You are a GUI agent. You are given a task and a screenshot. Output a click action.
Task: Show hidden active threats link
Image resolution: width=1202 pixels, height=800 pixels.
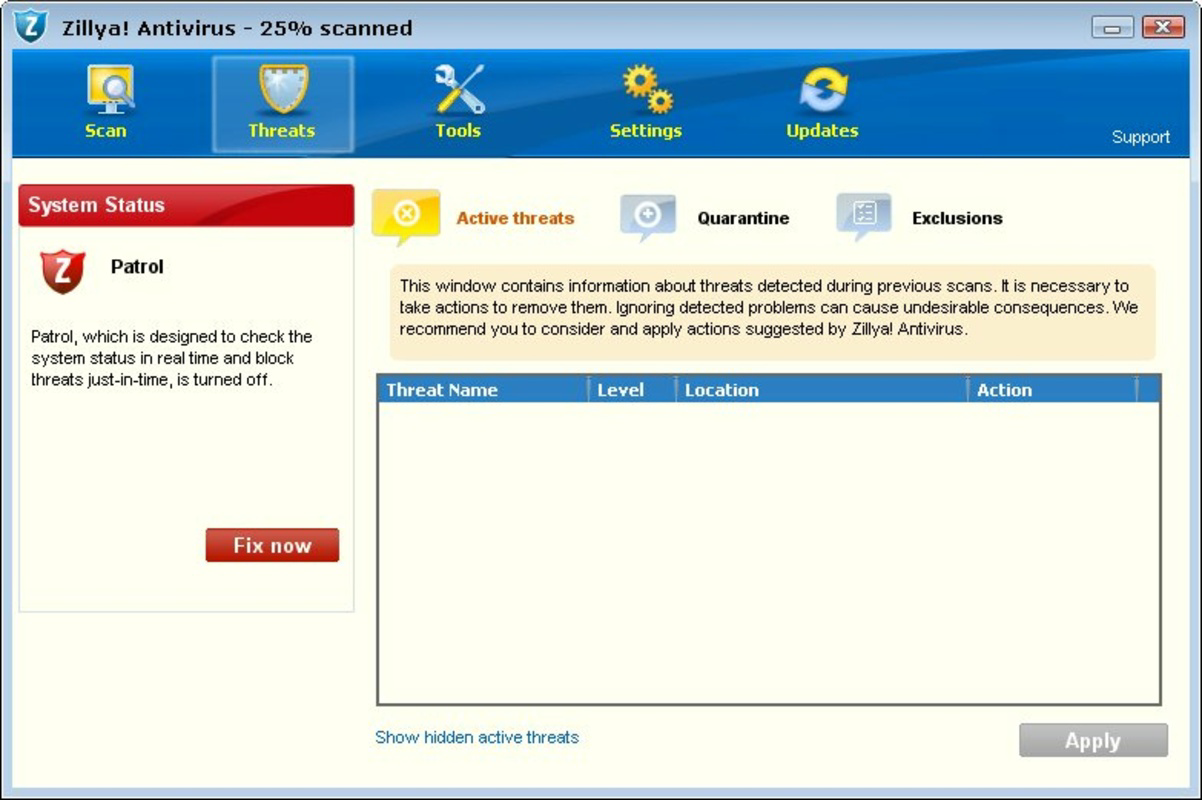[x=477, y=737]
